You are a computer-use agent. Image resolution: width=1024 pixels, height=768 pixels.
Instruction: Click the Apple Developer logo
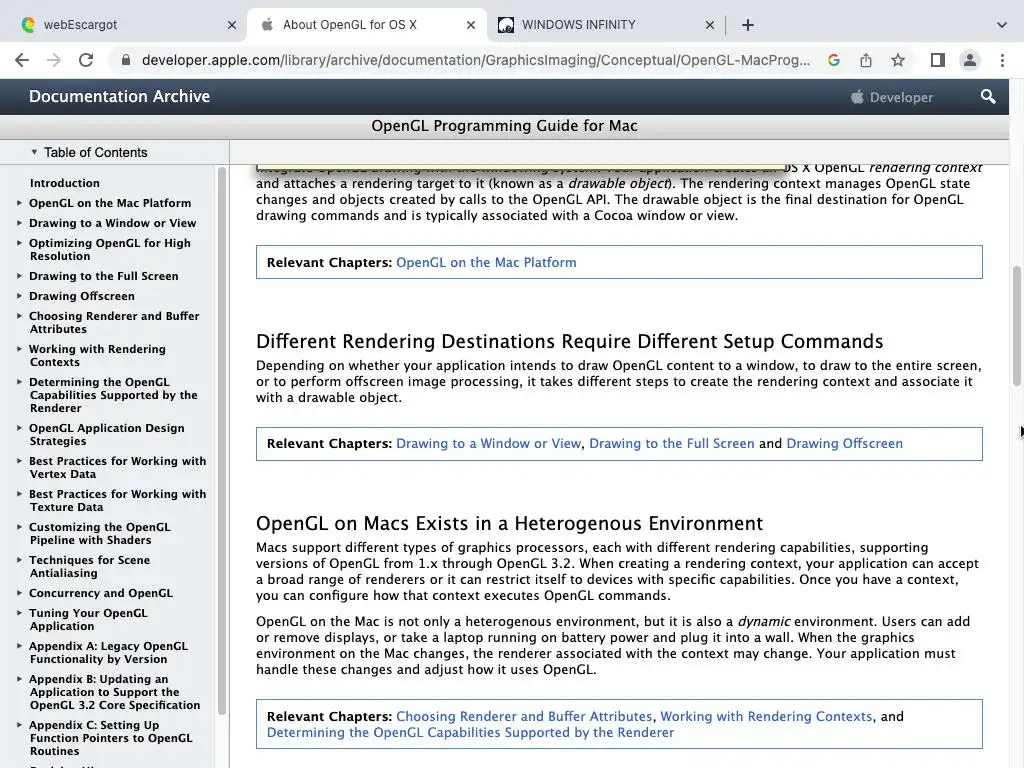891,97
